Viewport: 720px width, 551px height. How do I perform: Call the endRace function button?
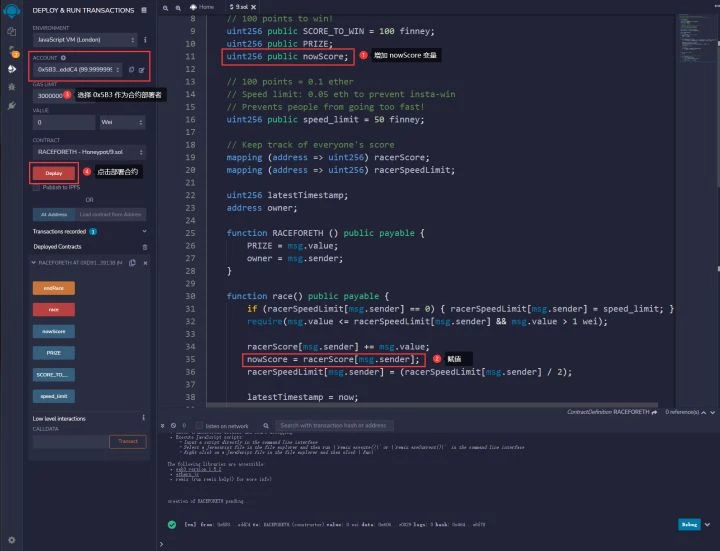pyautogui.click(x=54, y=288)
